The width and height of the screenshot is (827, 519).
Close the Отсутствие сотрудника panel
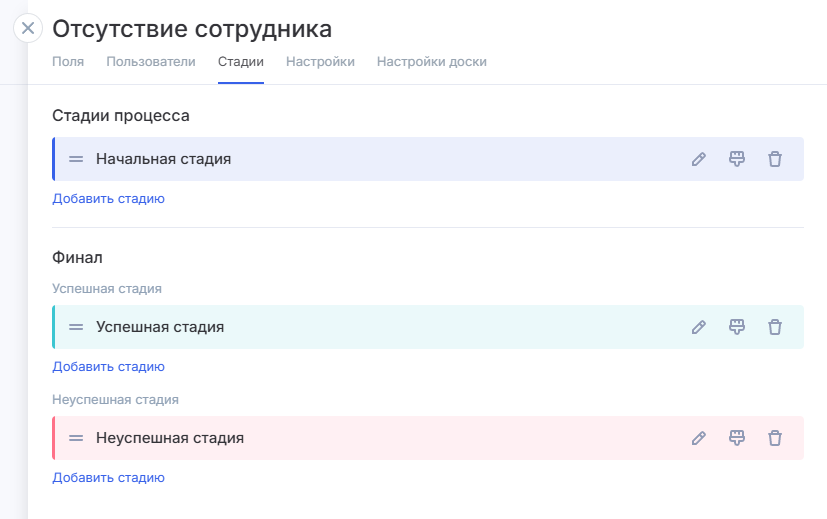(x=28, y=28)
